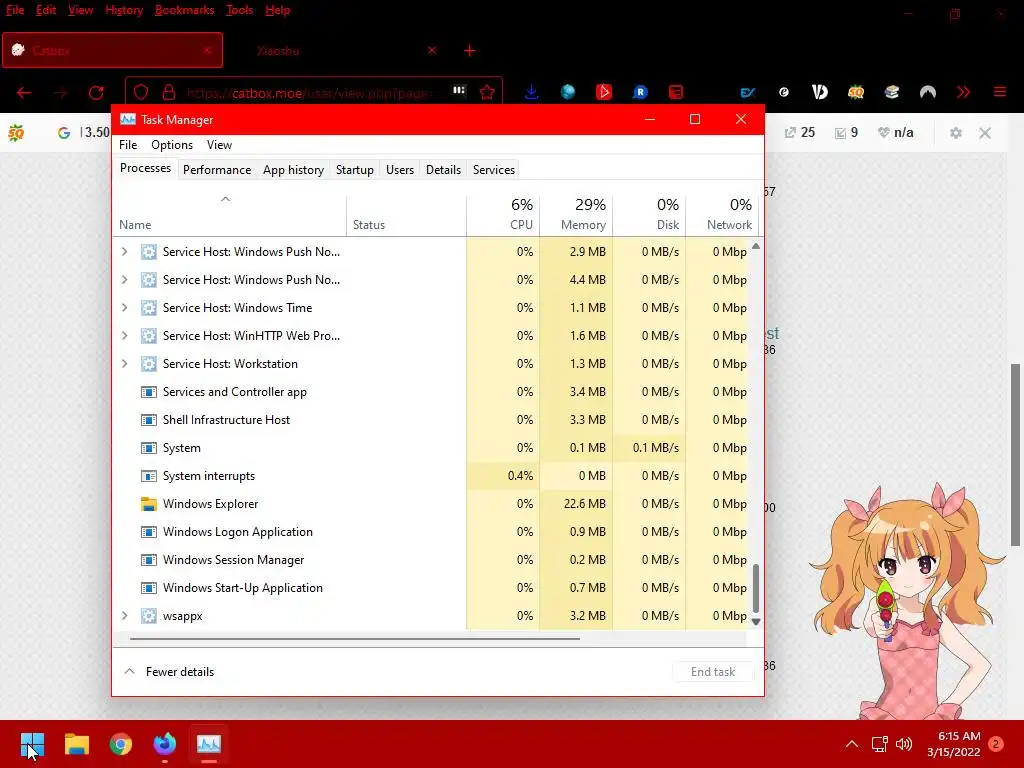Click the End task button

point(712,671)
